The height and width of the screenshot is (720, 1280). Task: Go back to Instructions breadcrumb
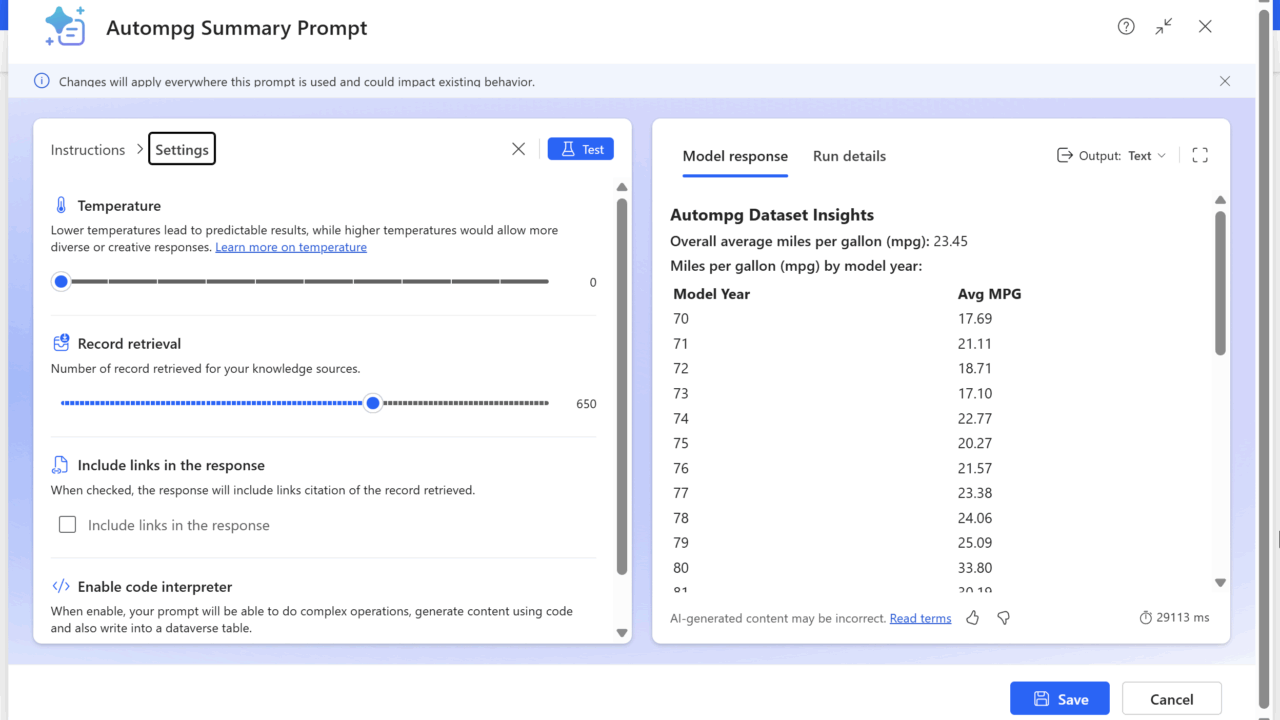pyautogui.click(x=88, y=150)
